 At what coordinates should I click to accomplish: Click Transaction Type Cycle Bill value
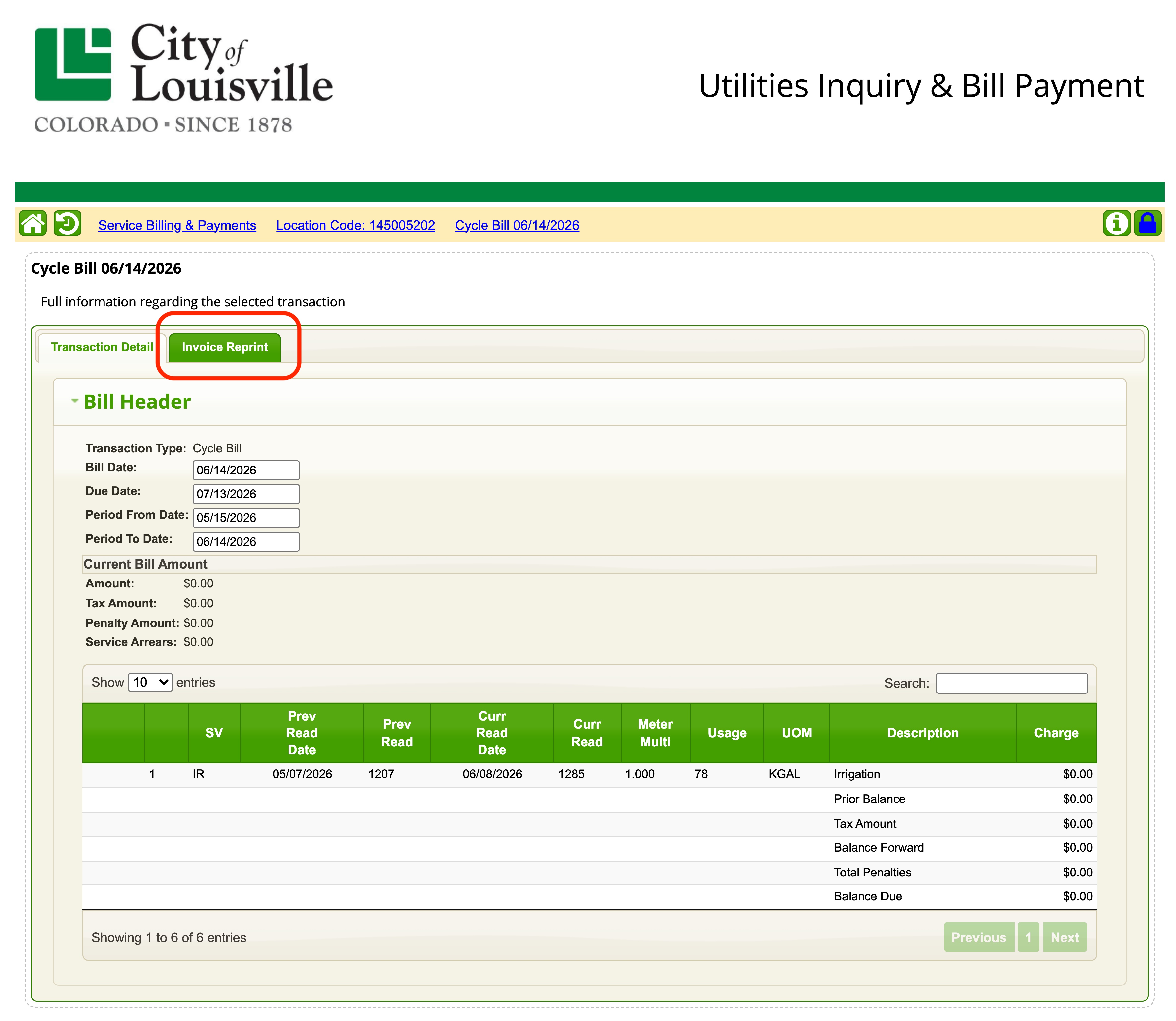[217, 448]
